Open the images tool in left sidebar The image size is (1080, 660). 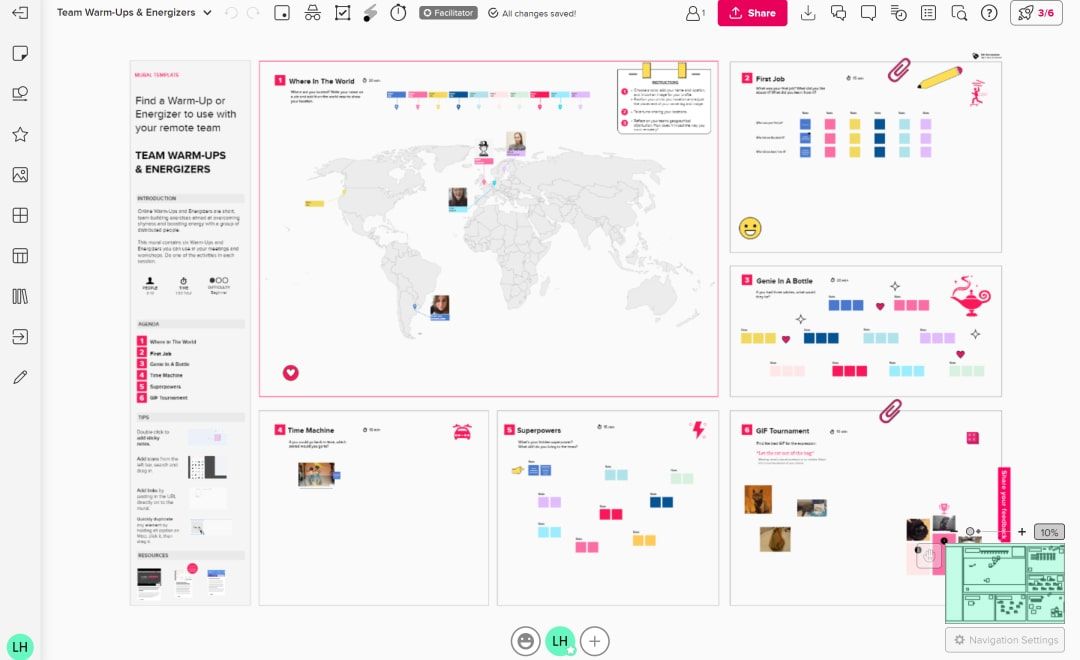coord(20,175)
